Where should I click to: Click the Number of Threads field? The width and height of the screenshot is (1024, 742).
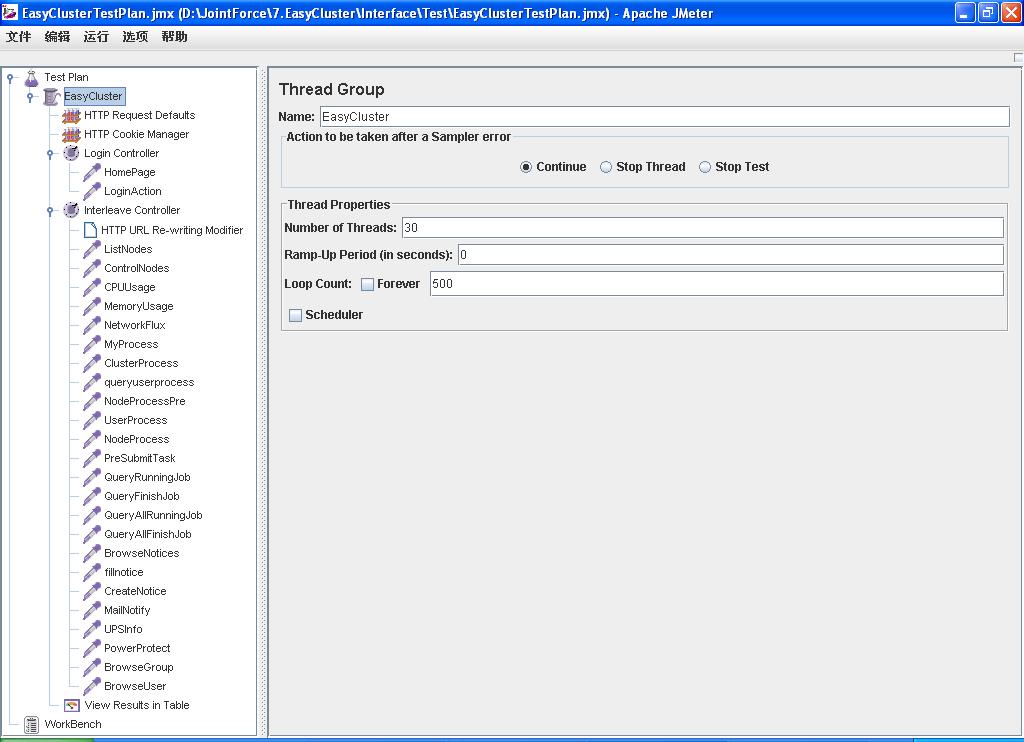(703, 228)
